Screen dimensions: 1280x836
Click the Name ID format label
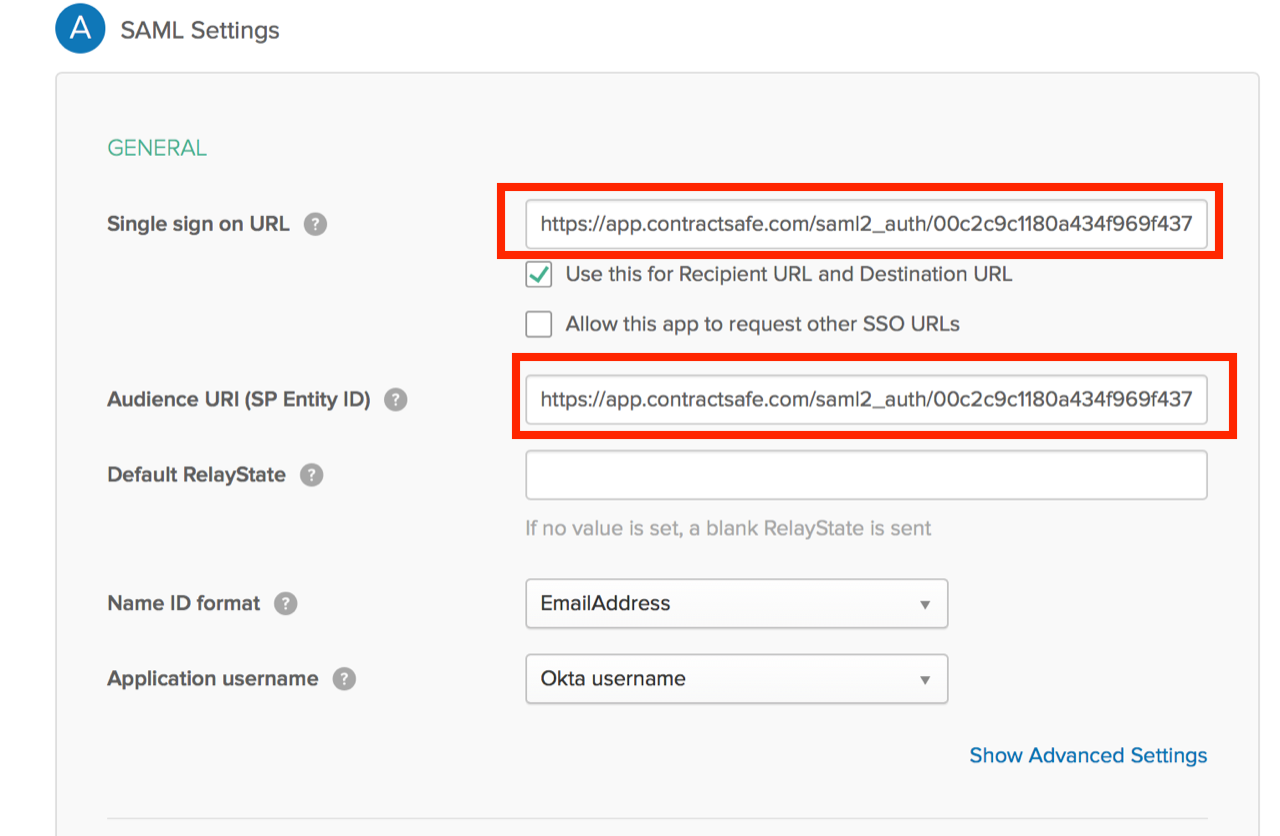(x=184, y=604)
